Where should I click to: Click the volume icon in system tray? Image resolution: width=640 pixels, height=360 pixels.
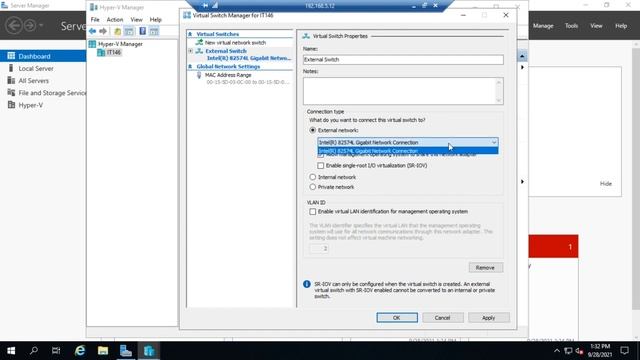point(579,351)
